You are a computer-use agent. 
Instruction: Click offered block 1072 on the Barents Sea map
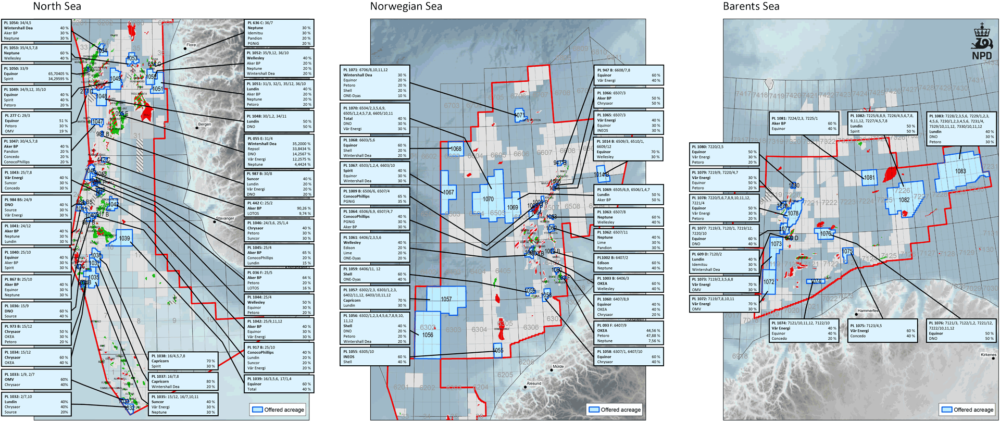(768, 281)
